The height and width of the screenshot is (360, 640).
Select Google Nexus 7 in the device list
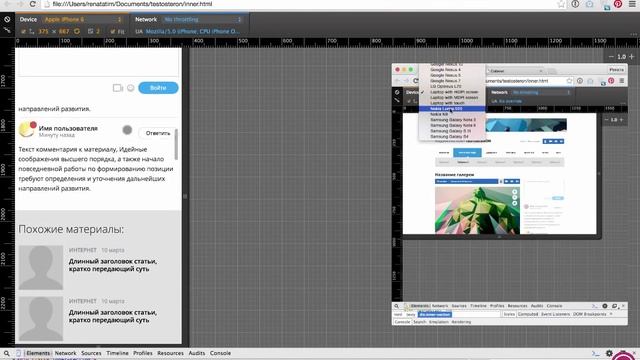tap(452, 81)
